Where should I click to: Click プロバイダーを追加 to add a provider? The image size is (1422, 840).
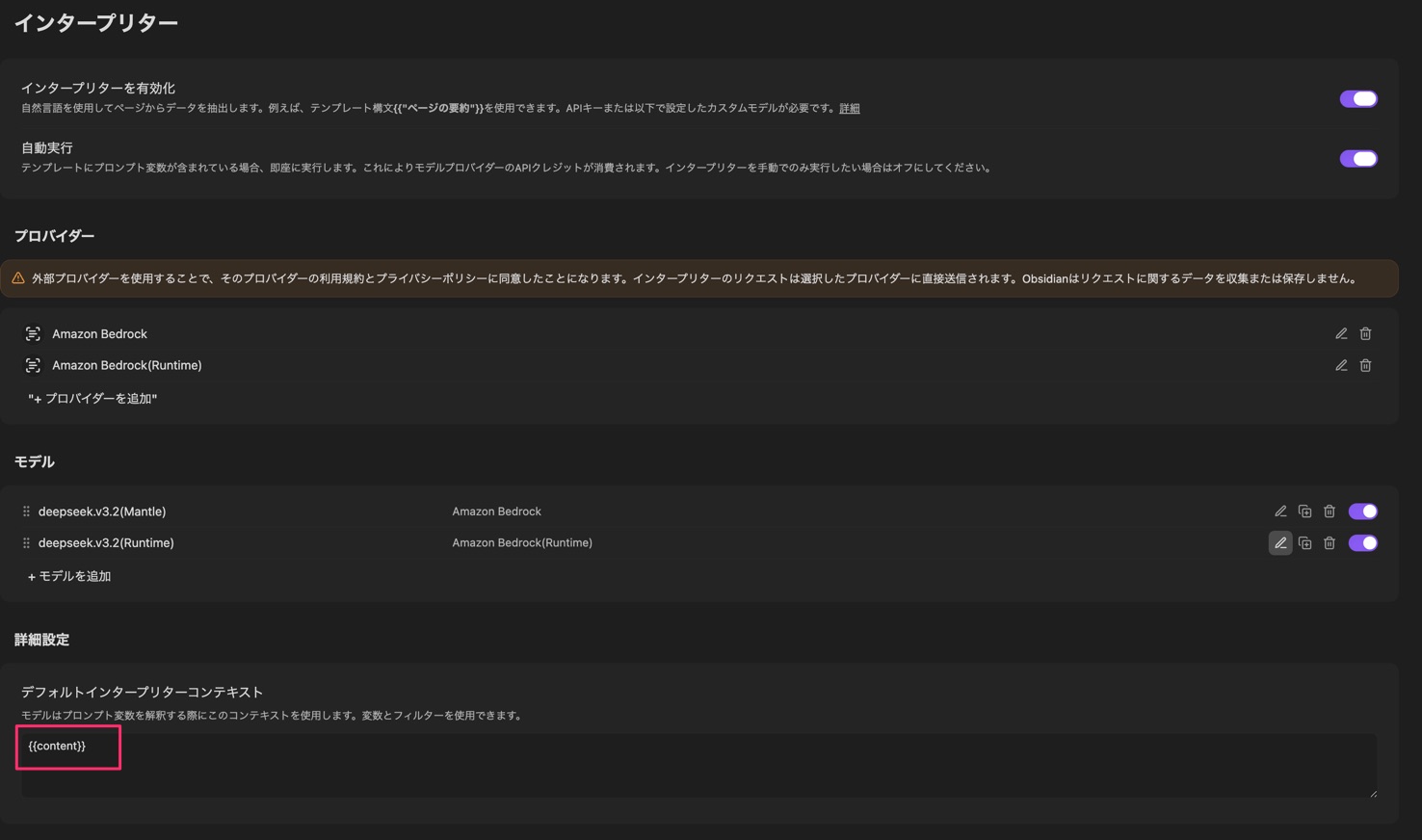(x=92, y=398)
